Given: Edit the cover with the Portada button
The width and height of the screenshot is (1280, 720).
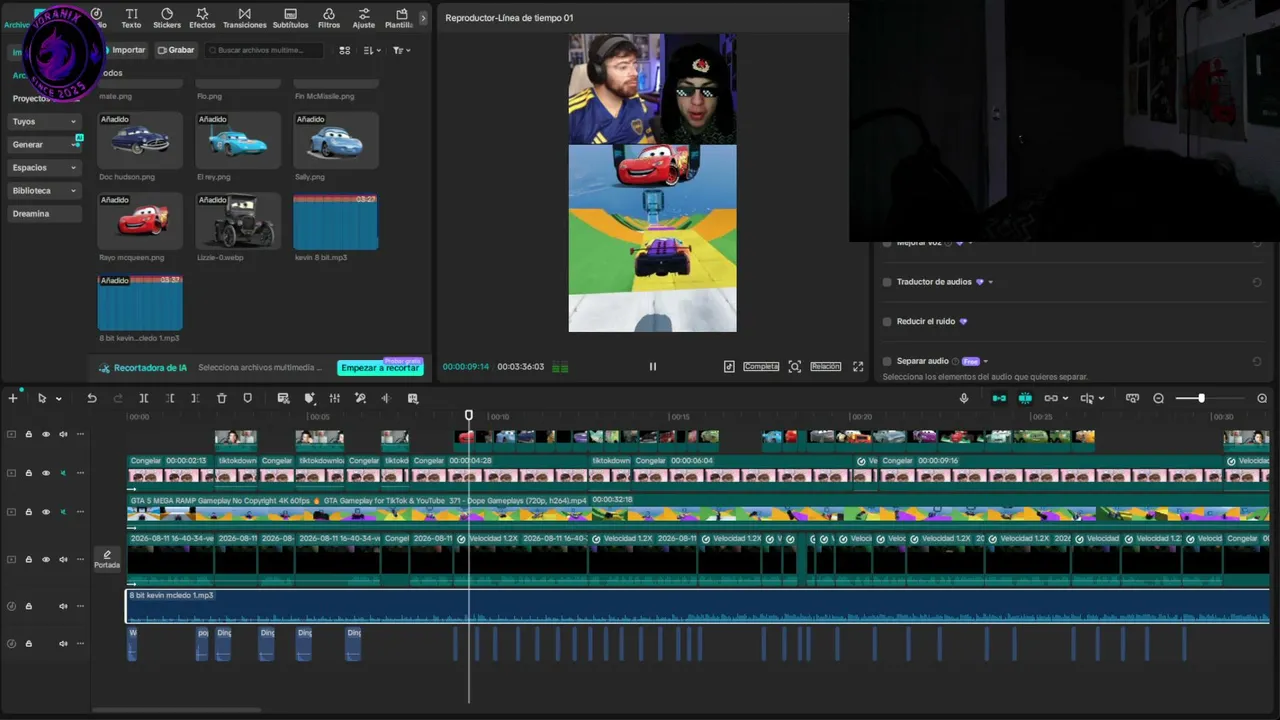Looking at the screenshot, I should (107, 559).
